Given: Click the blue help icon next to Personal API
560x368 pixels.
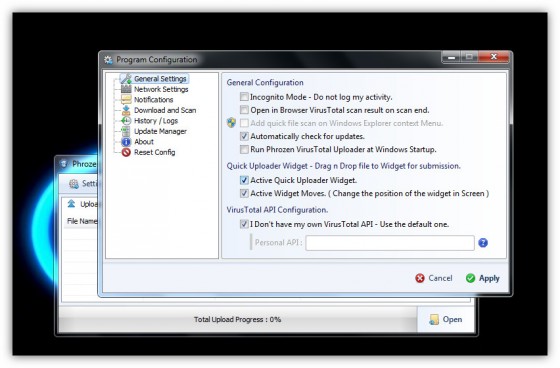Looking at the screenshot, I should pyautogui.click(x=483, y=243).
